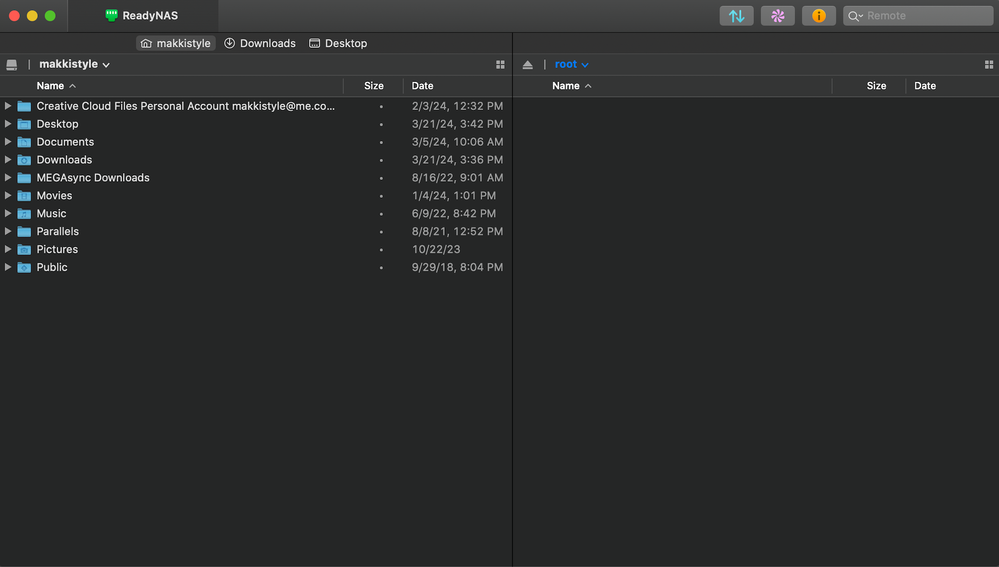Click the Downloads folder icon in list
The width and height of the screenshot is (999, 567).
pyautogui.click(x=24, y=160)
